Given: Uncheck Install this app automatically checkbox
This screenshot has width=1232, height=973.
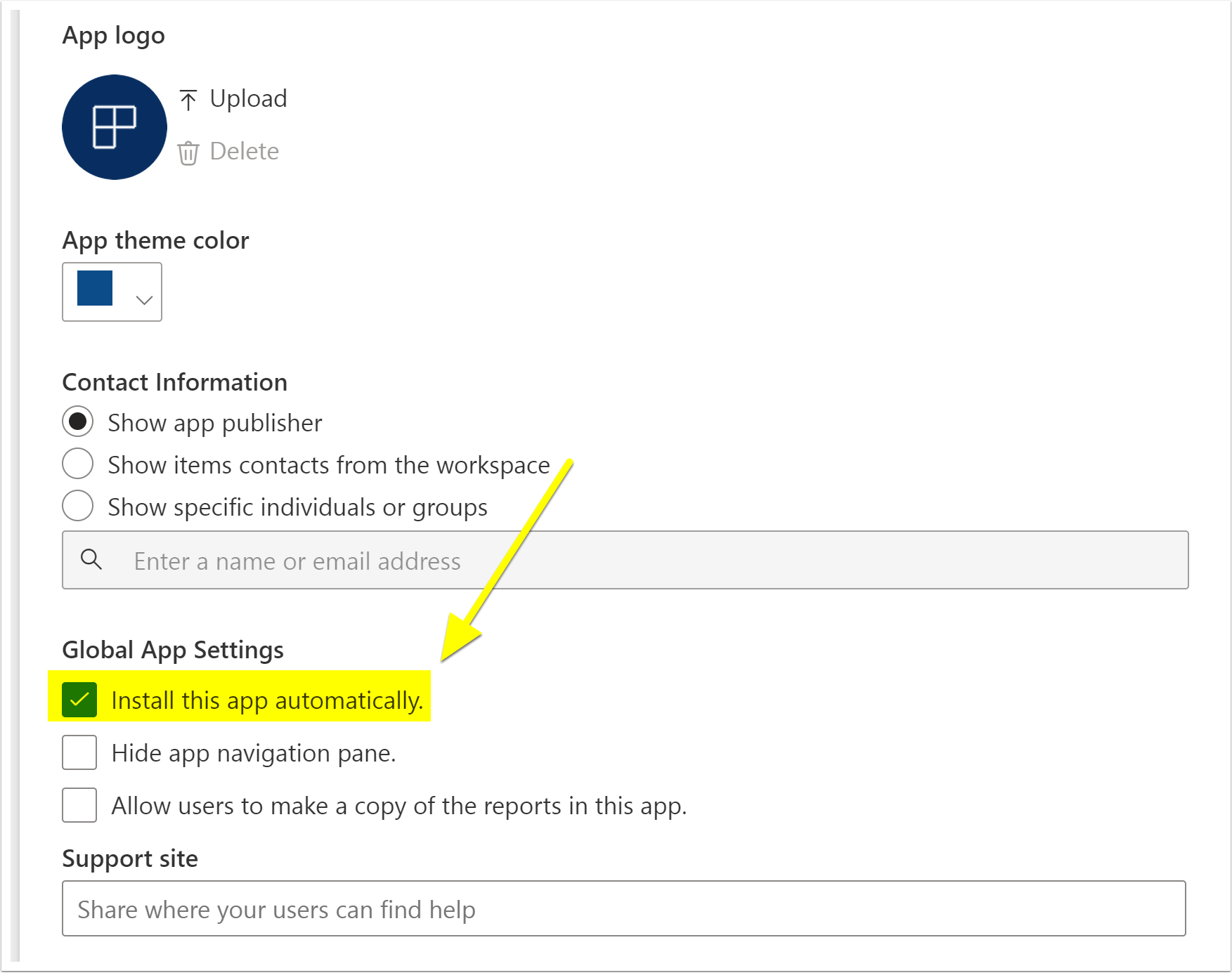Looking at the screenshot, I should click(x=79, y=700).
